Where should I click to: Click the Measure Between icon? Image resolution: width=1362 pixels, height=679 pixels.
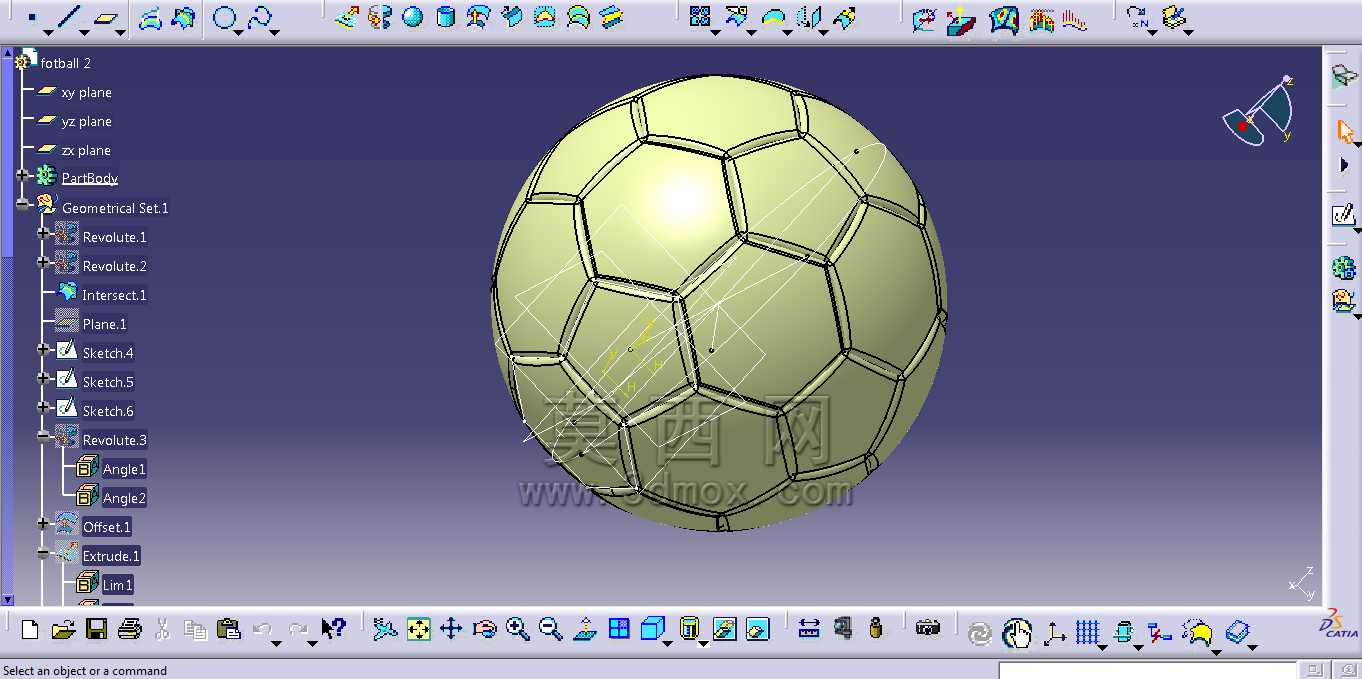tap(809, 629)
